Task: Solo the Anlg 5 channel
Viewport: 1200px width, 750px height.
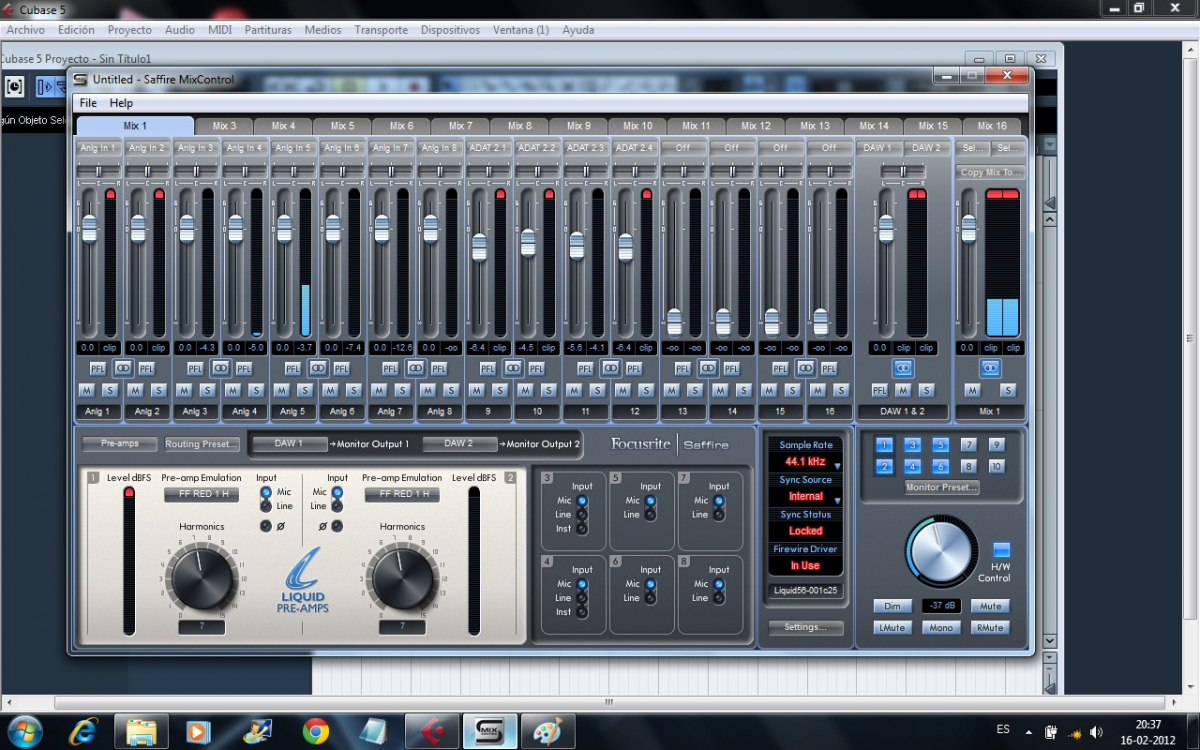Action: click(305, 390)
